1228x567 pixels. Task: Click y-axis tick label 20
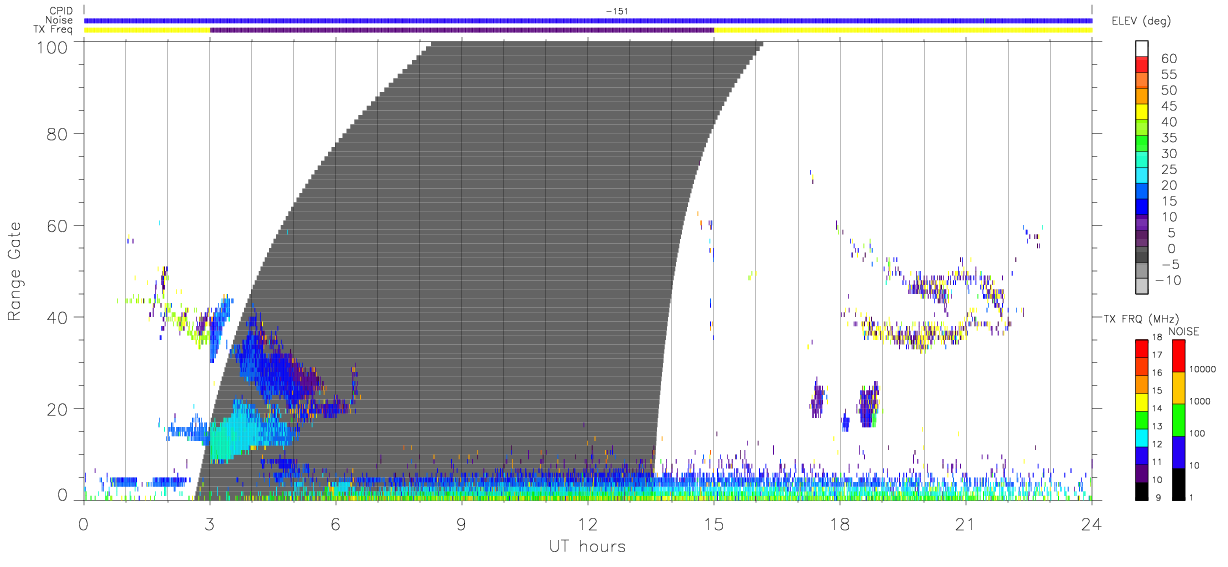[59, 409]
